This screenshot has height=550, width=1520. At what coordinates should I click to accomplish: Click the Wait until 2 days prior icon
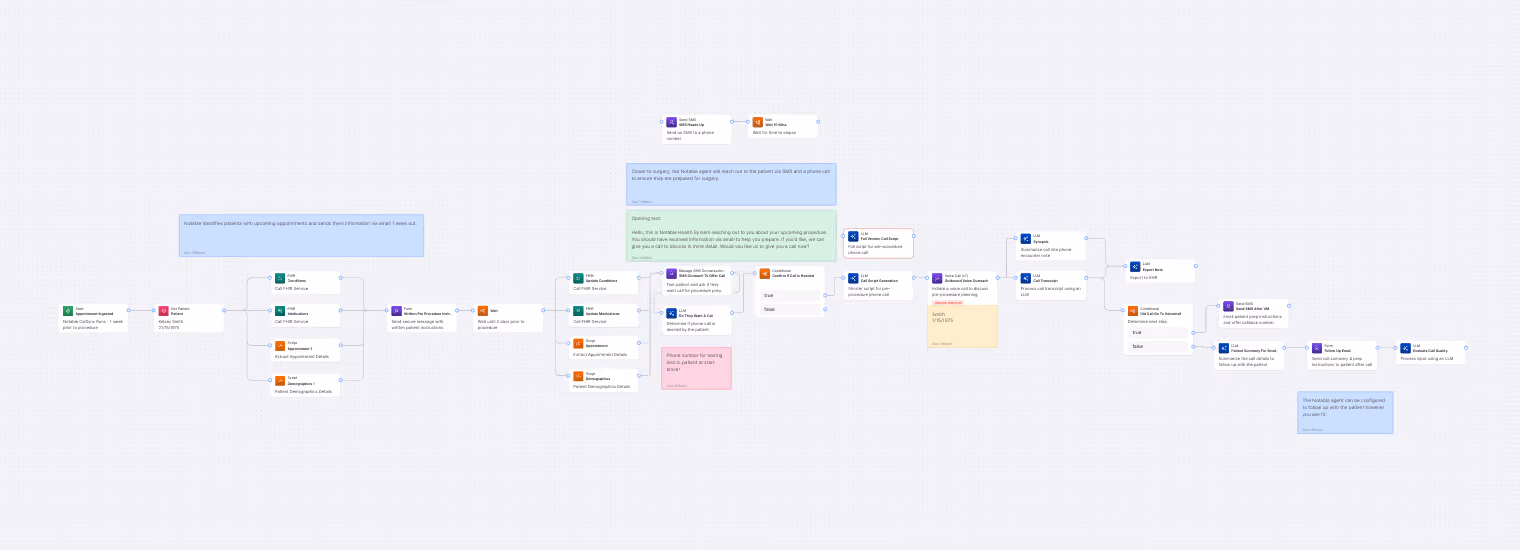482,311
